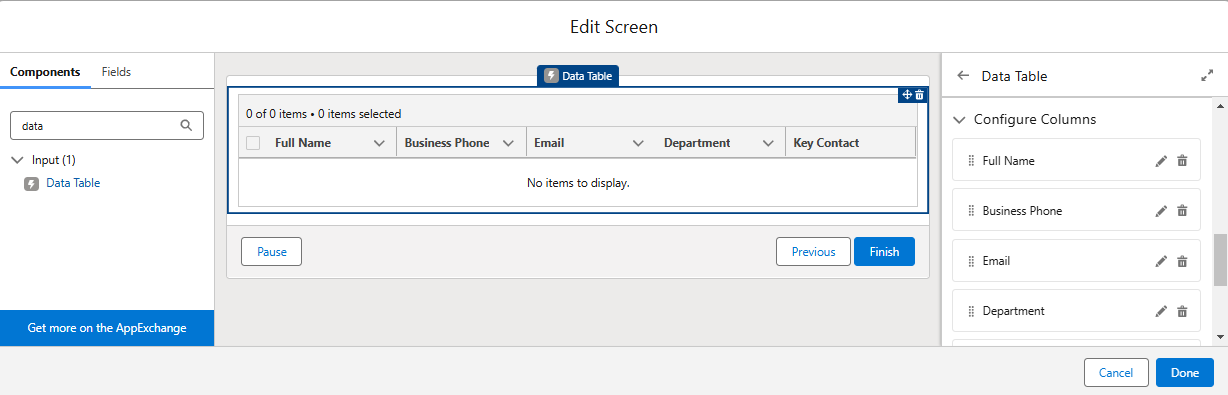
Task: Click the move handle icon on the Data Table component
Action: [x=907, y=95]
